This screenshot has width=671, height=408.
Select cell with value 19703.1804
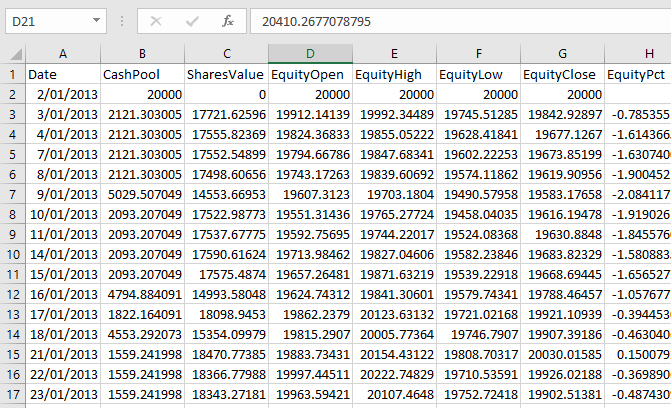[x=394, y=194]
